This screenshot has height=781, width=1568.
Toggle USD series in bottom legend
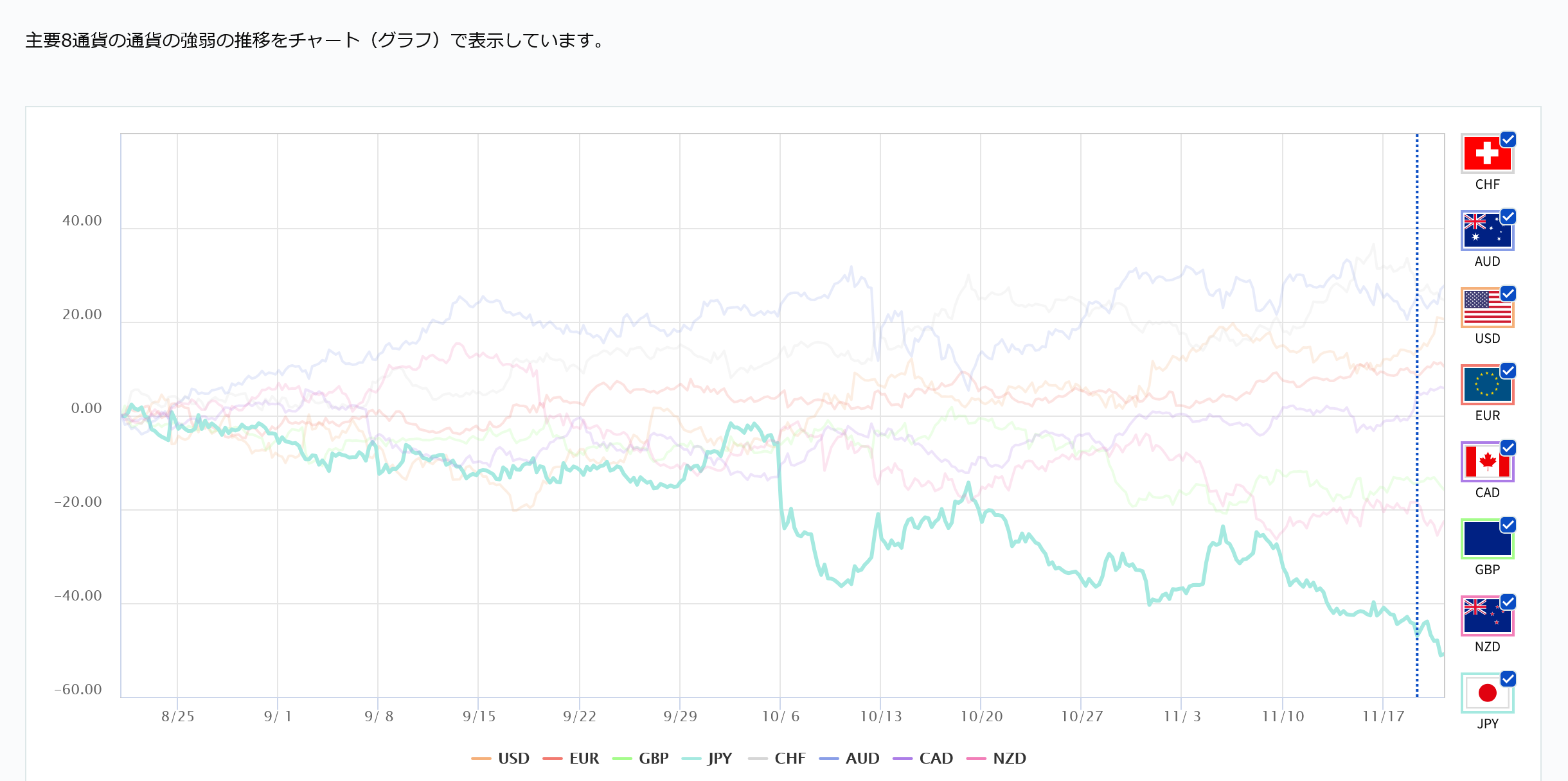[x=513, y=759]
